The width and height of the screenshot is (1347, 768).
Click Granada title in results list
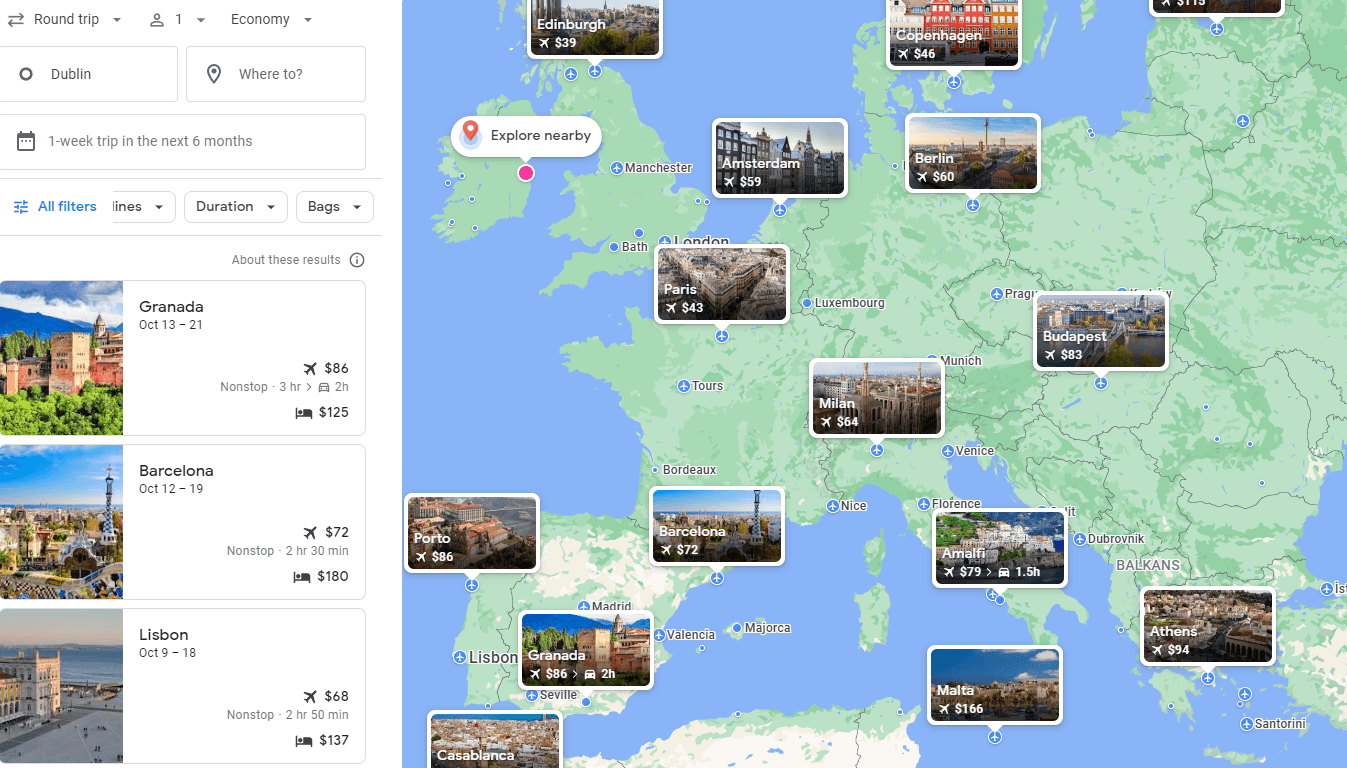[171, 307]
